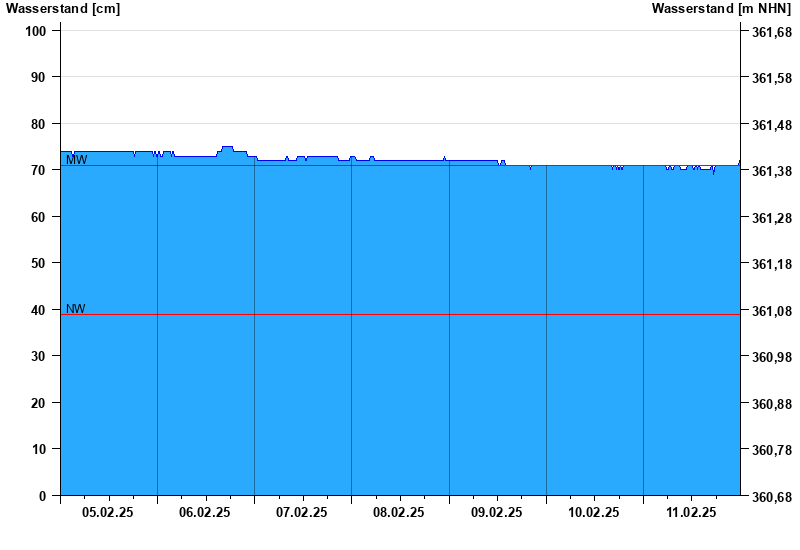Click the 361,68 value on right axis
800x550 pixels.
772,32
